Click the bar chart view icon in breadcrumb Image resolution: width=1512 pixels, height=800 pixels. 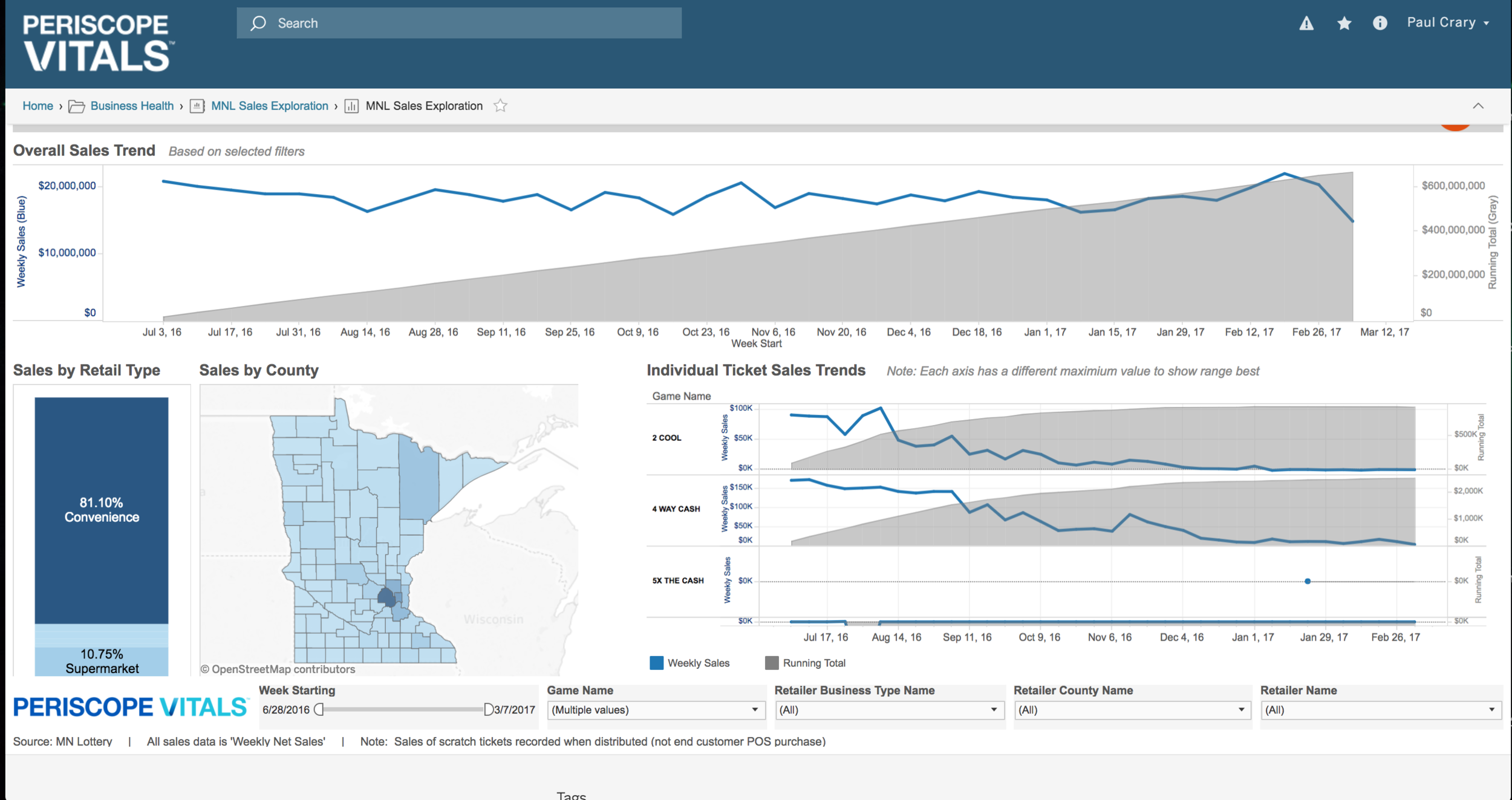tap(351, 106)
